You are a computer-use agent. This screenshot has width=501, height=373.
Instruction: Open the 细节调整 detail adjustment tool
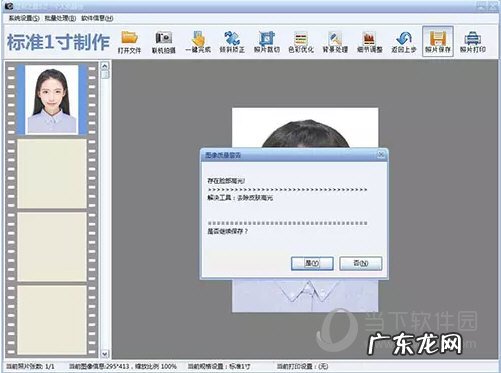pyautogui.click(x=370, y=42)
